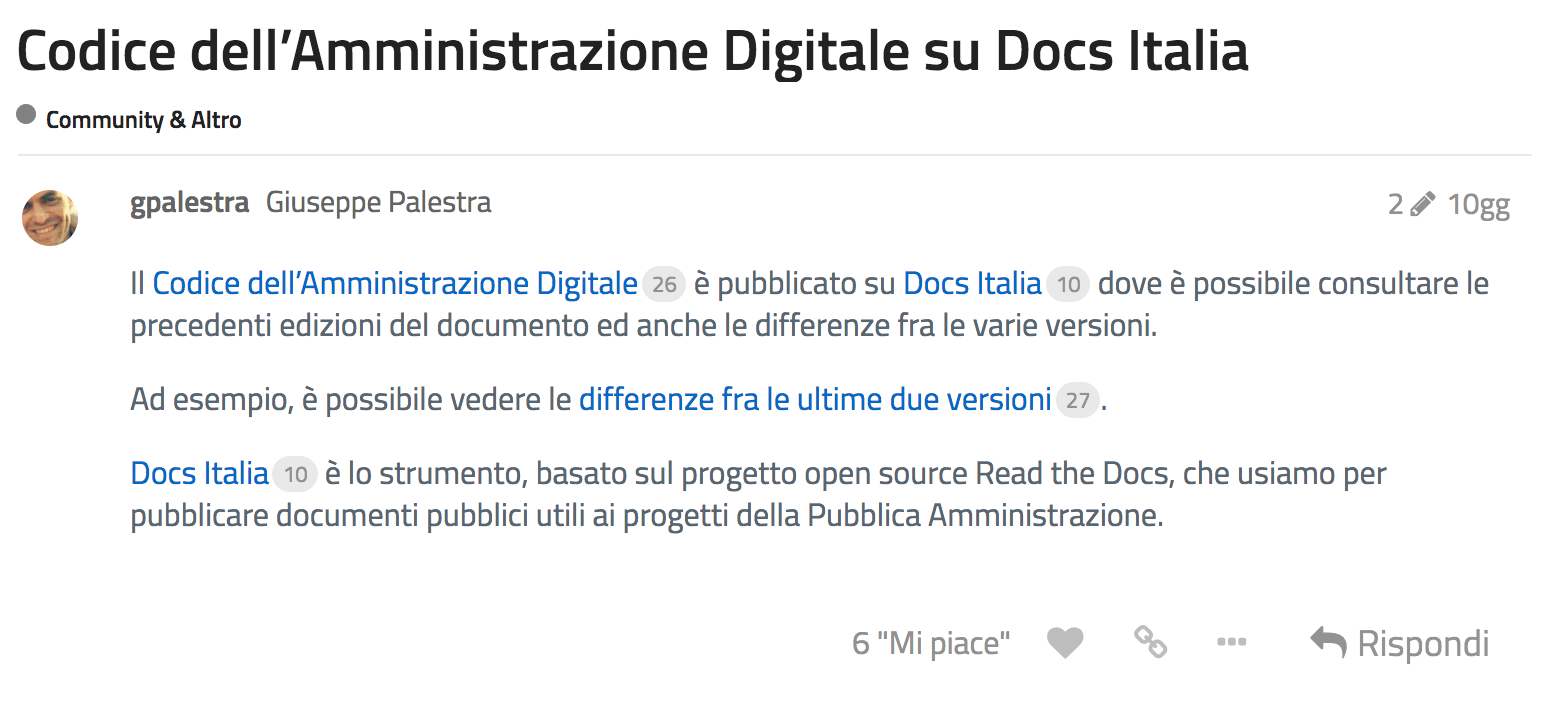Click the Rispondi button
This screenshot has height=714, width=1542.
click(1399, 643)
